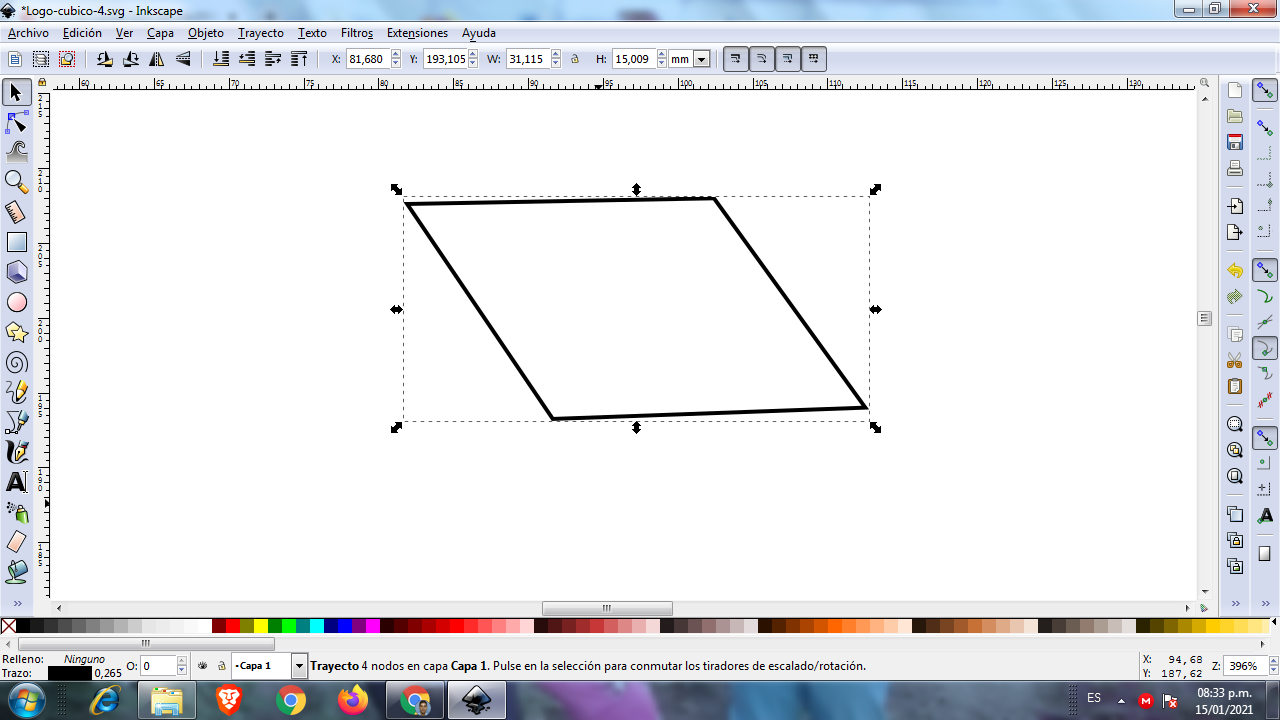Screen dimensions: 1280x720
Task: Select the Spray tool
Action: point(16,512)
